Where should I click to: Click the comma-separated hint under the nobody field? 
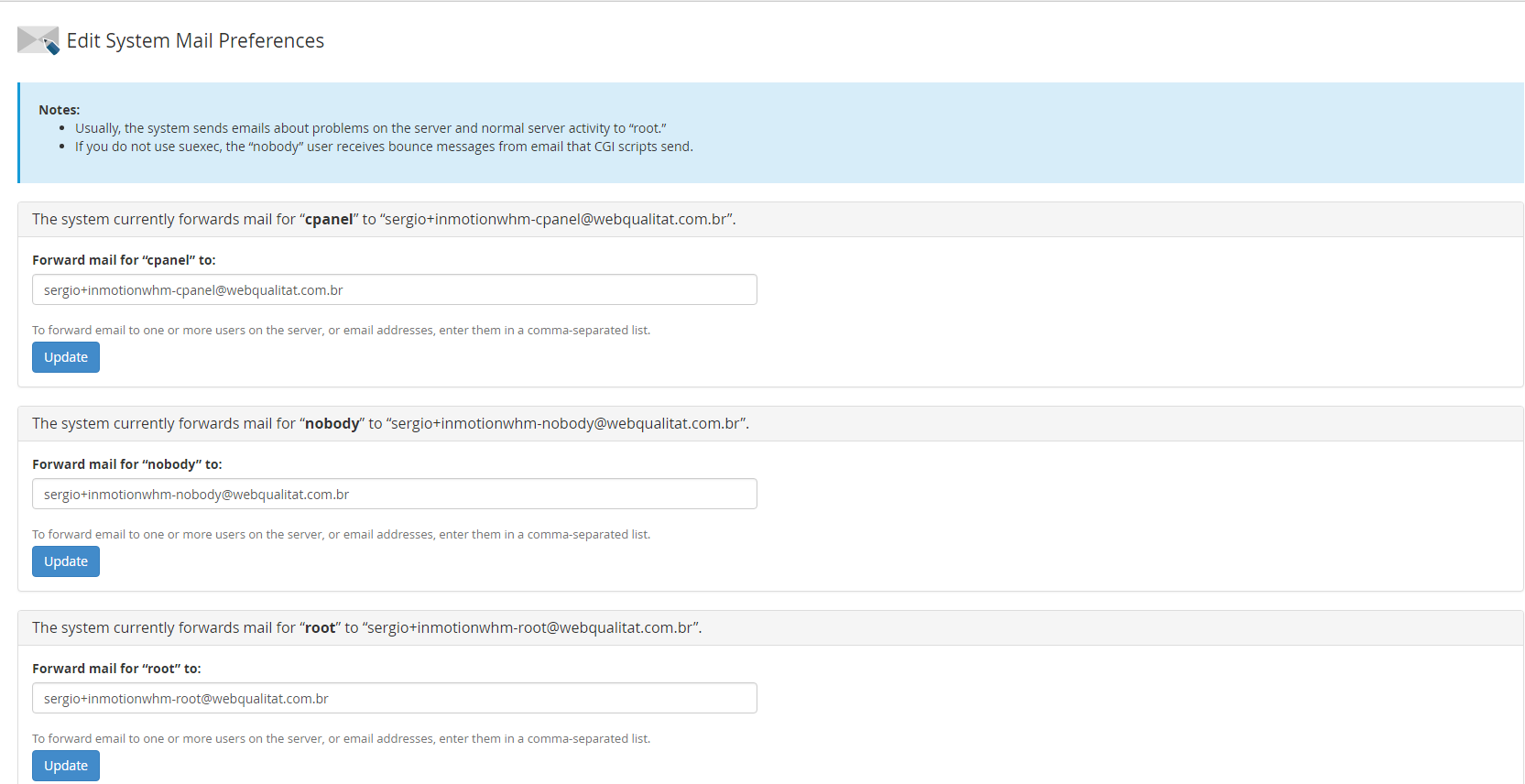(x=341, y=535)
